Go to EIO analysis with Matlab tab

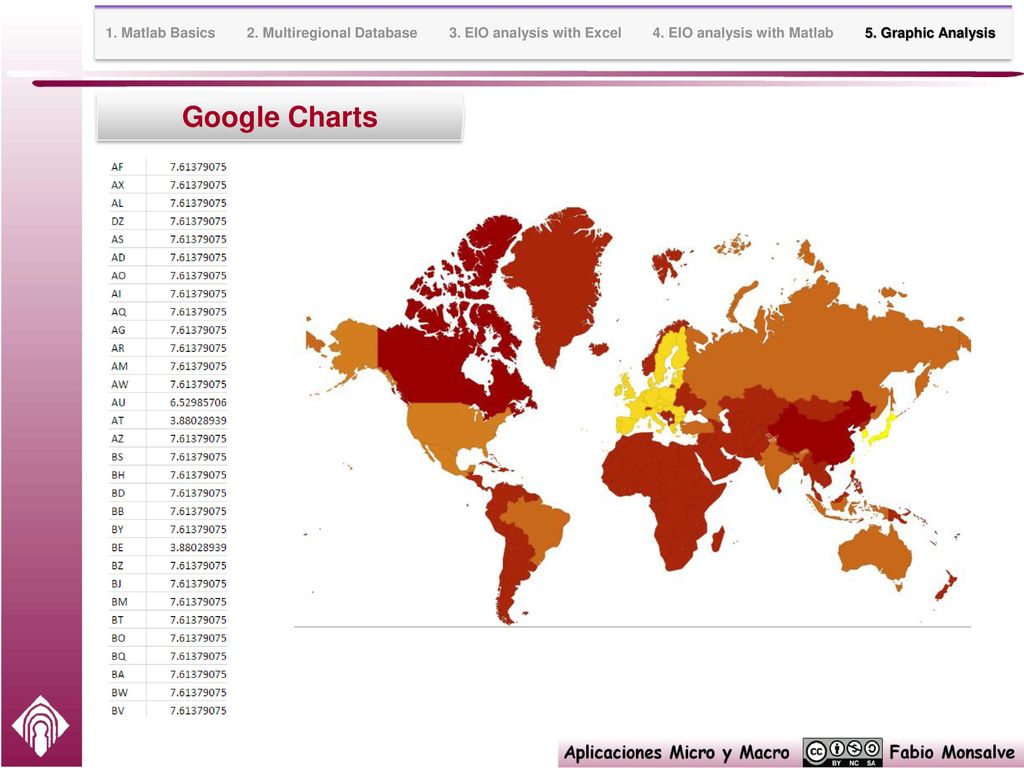[743, 33]
